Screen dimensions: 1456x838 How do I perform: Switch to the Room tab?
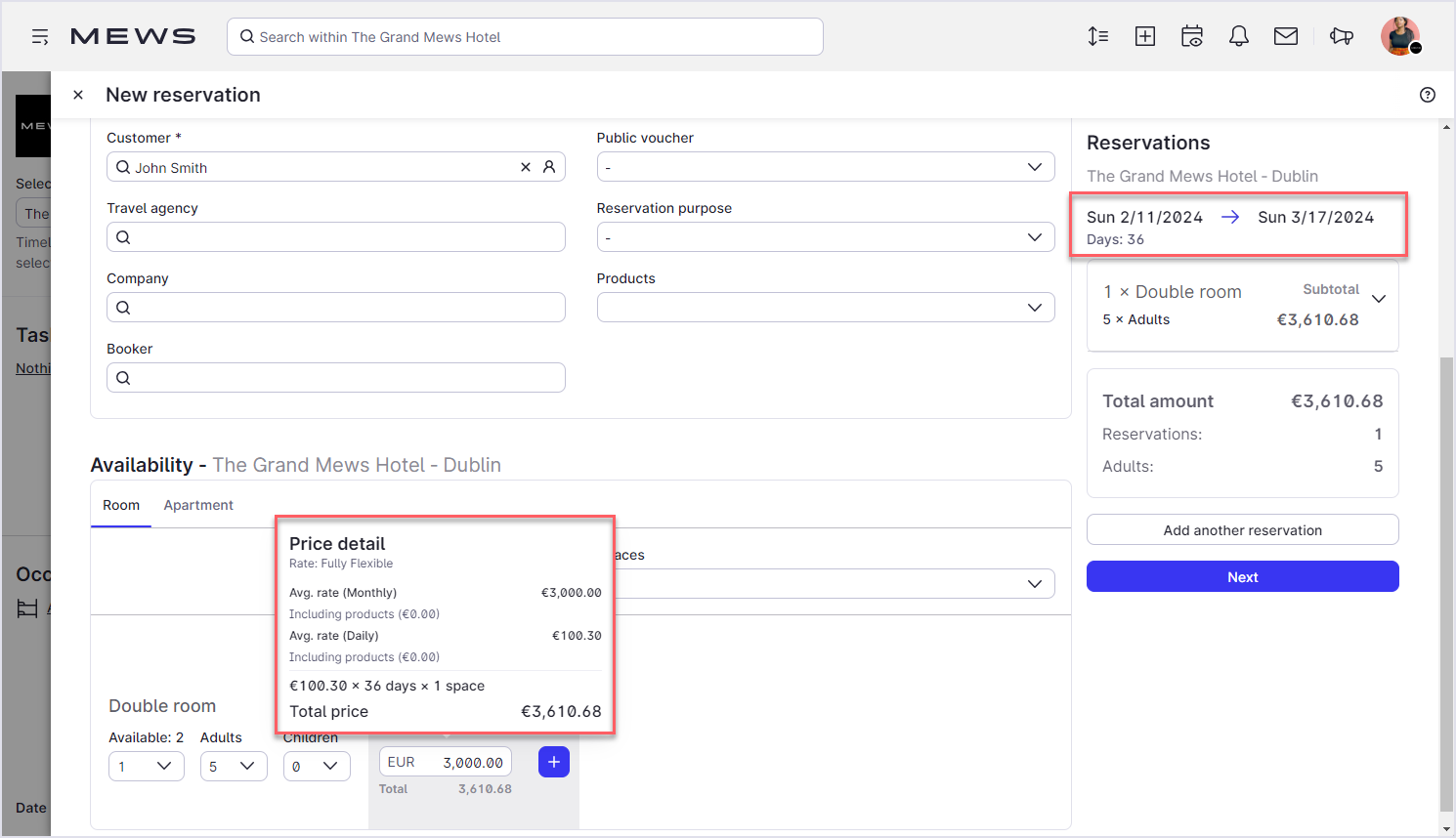pos(121,505)
